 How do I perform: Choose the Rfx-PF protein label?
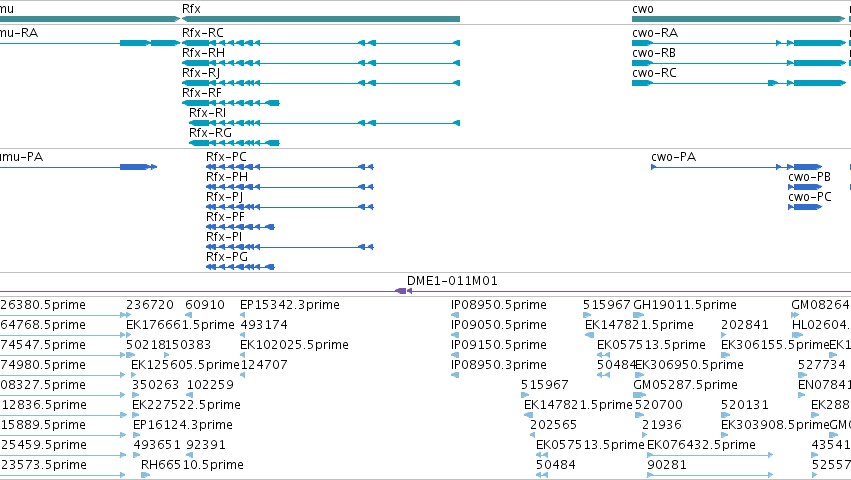click(x=225, y=217)
